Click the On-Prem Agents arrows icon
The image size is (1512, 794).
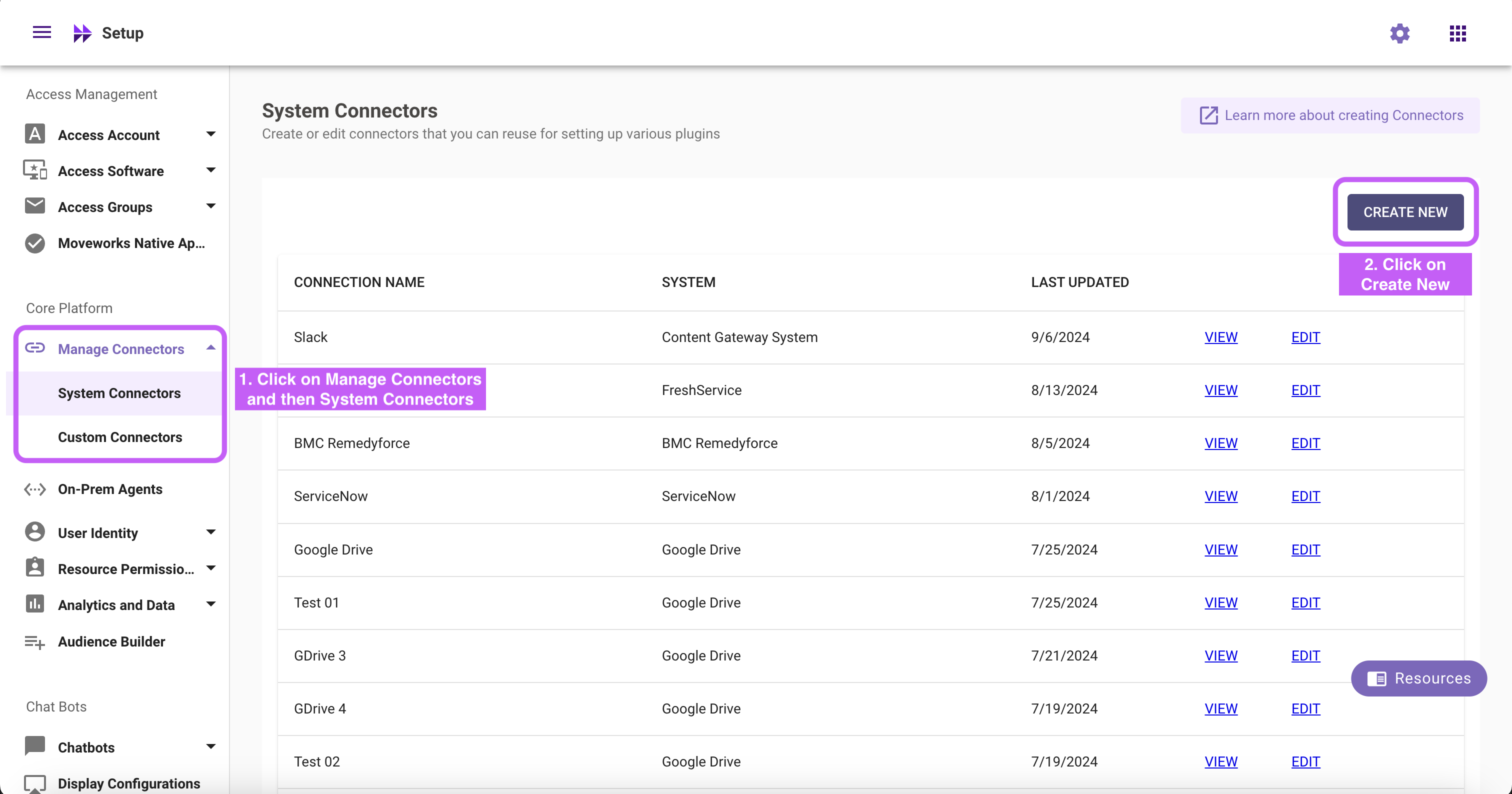pyautogui.click(x=35, y=489)
